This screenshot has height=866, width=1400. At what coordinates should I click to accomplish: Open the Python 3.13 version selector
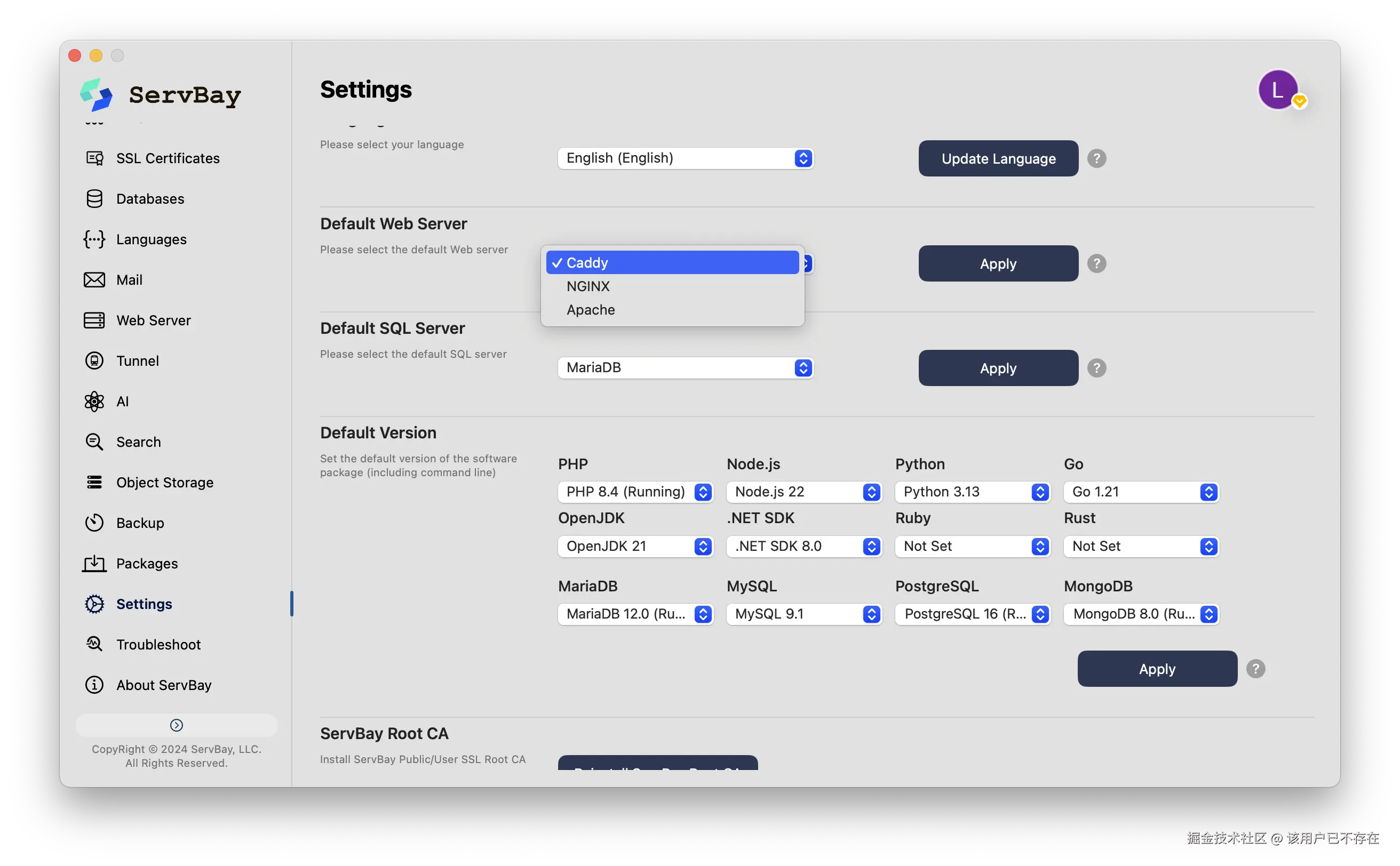click(x=972, y=492)
